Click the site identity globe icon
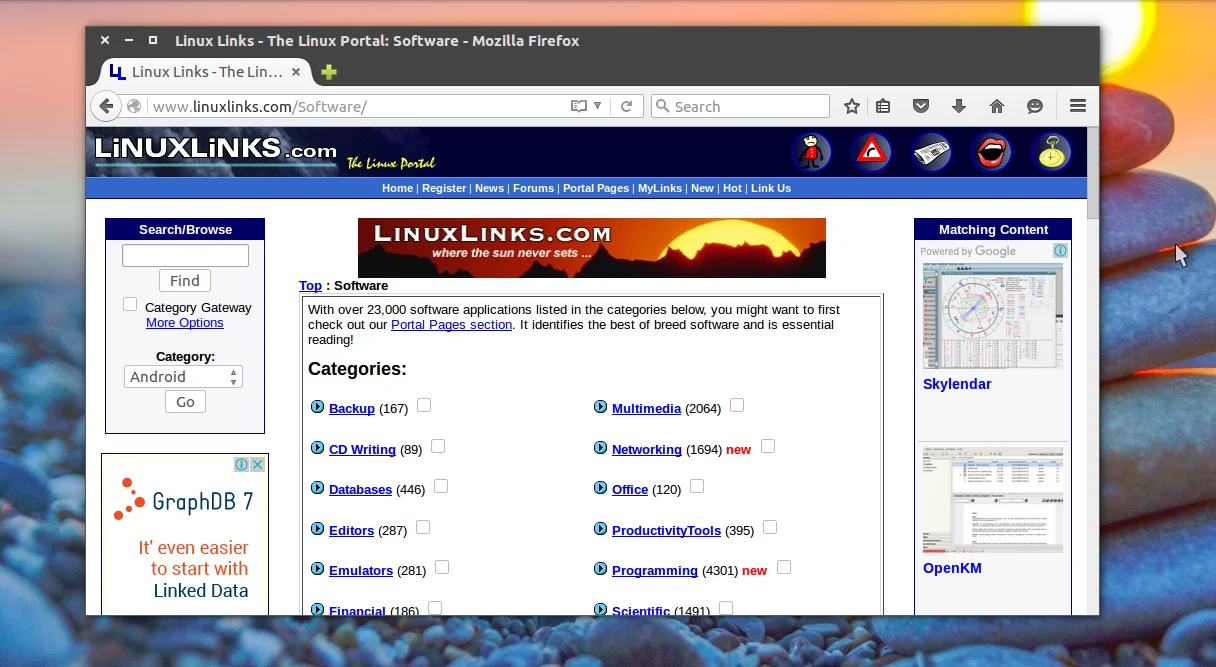 (134, 106)
